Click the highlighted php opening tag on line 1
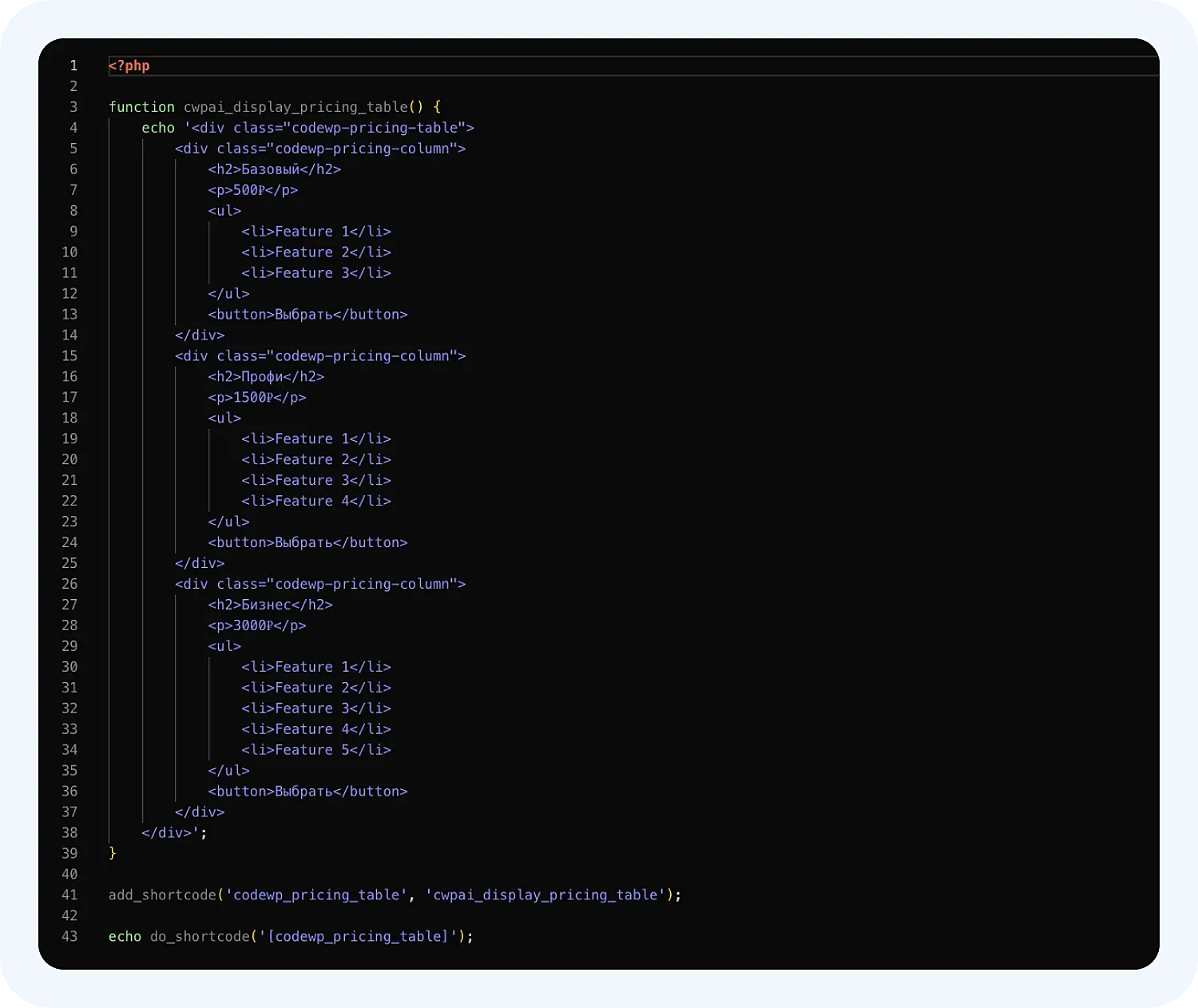Viewport: 1198px width, 1008px height. coord(130,65)
